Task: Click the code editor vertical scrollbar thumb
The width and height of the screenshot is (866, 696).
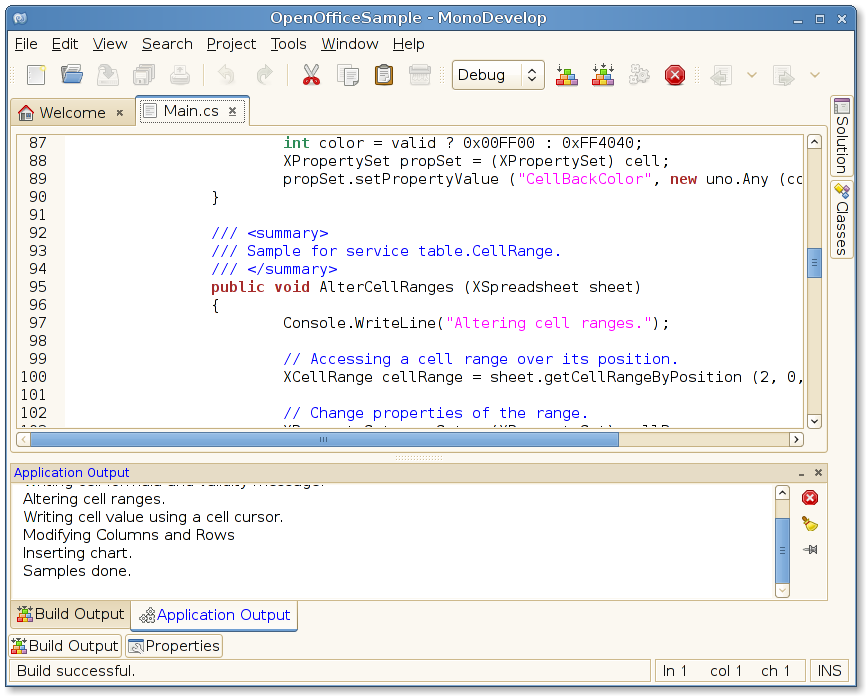Action: (814, 263)
